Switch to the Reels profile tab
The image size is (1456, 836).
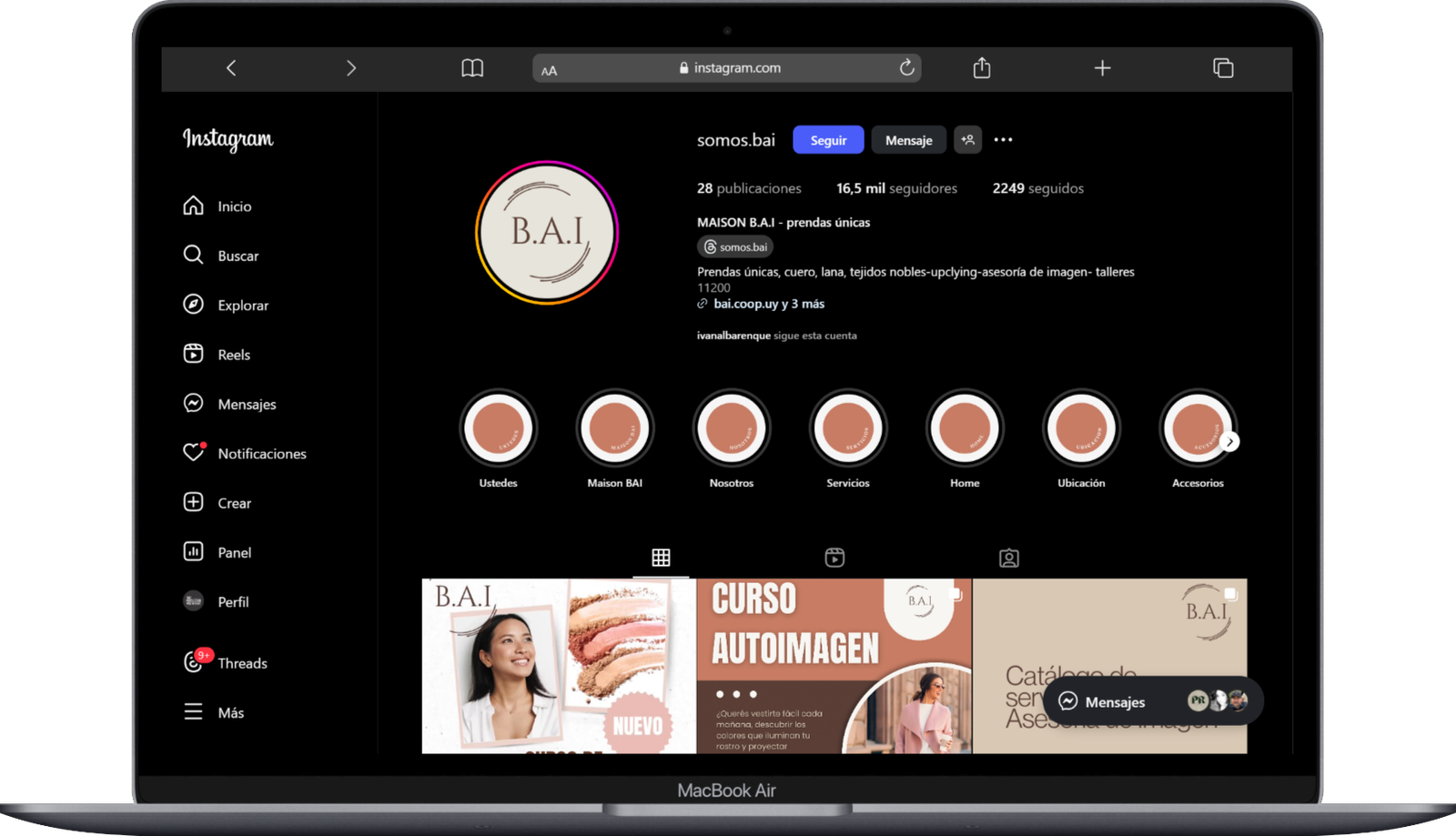834,558
